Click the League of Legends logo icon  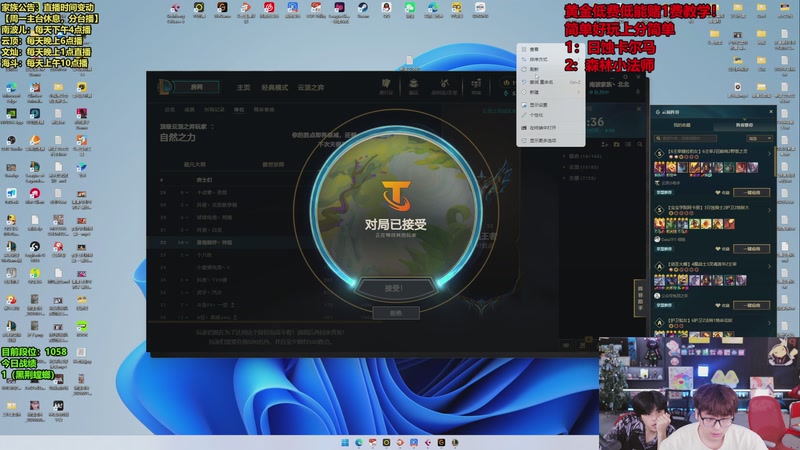[165, 87]
